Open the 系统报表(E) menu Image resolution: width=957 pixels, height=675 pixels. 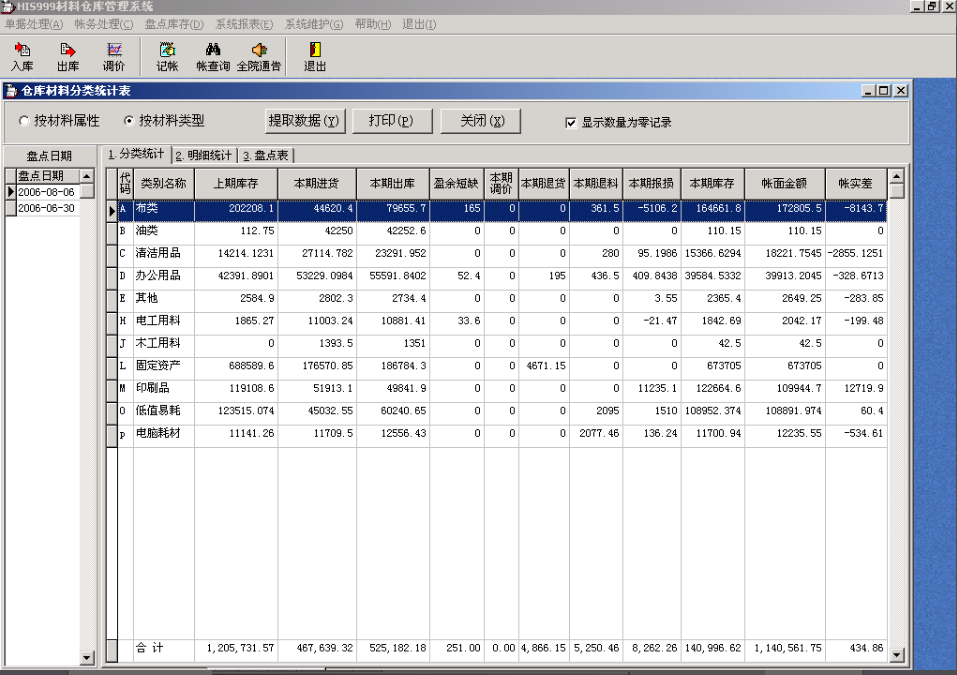tap(244, 24)
